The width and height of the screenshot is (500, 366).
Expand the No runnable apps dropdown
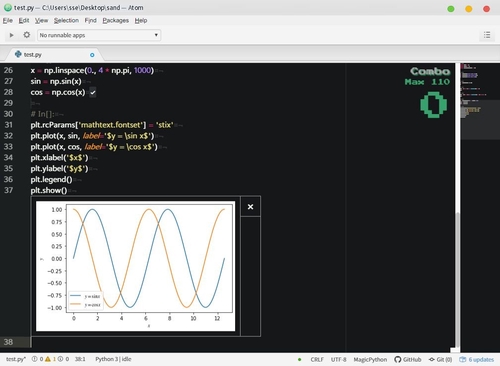pyautogui.click(x=99, y=35)
